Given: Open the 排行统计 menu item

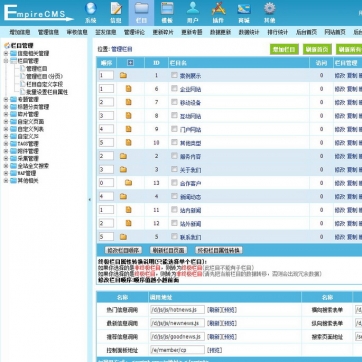Looking at the screenshot, I should coord(278,32).
